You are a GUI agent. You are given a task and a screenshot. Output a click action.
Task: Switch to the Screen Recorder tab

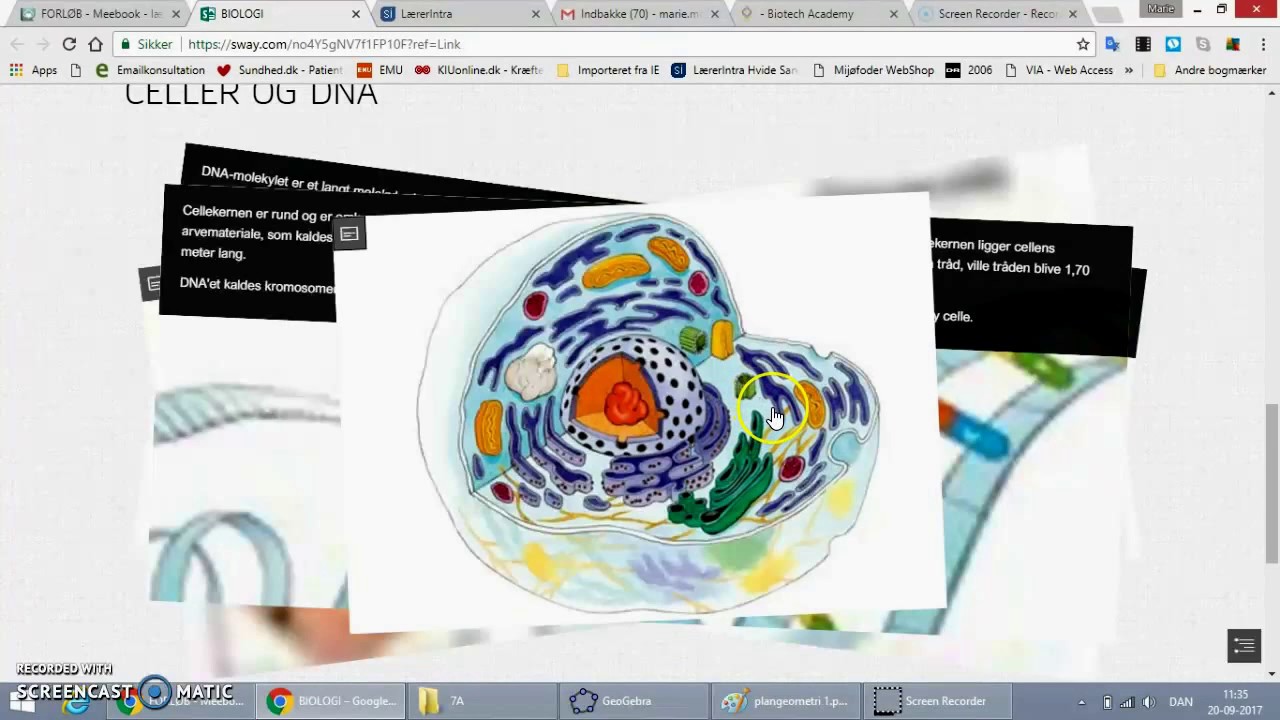coord(998,14)
